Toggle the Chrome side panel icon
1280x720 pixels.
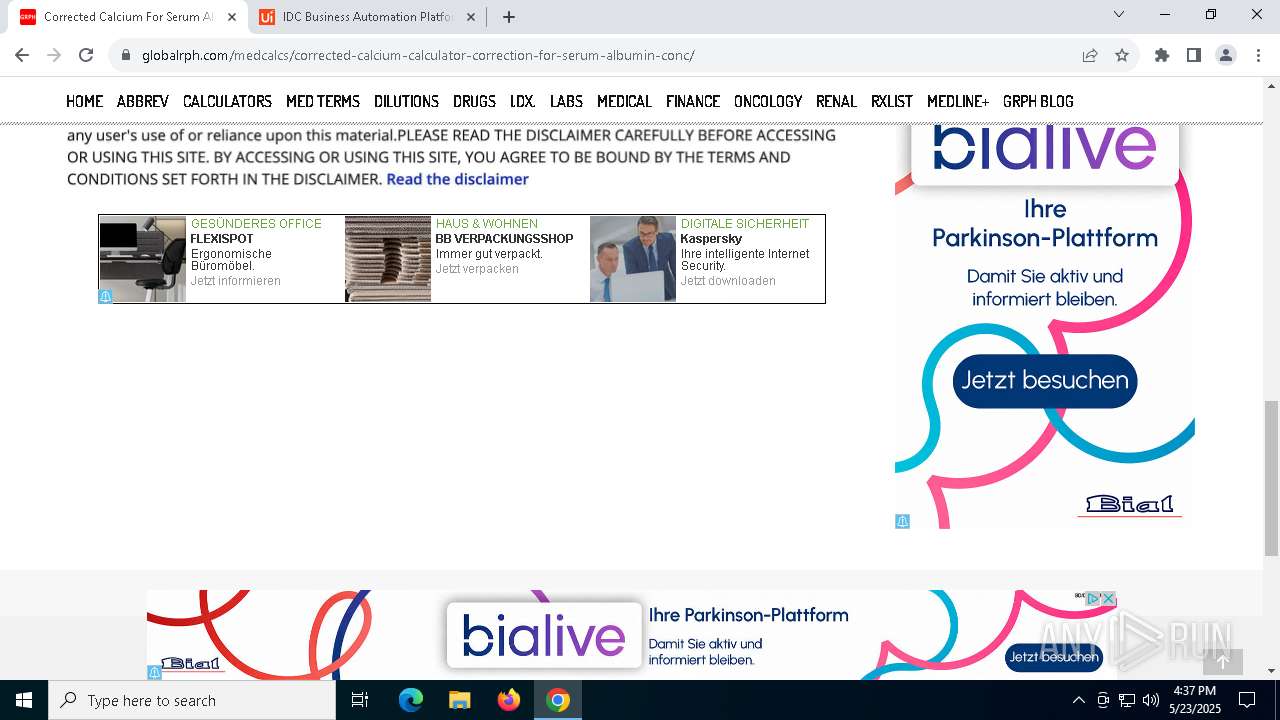point(1193,55)
